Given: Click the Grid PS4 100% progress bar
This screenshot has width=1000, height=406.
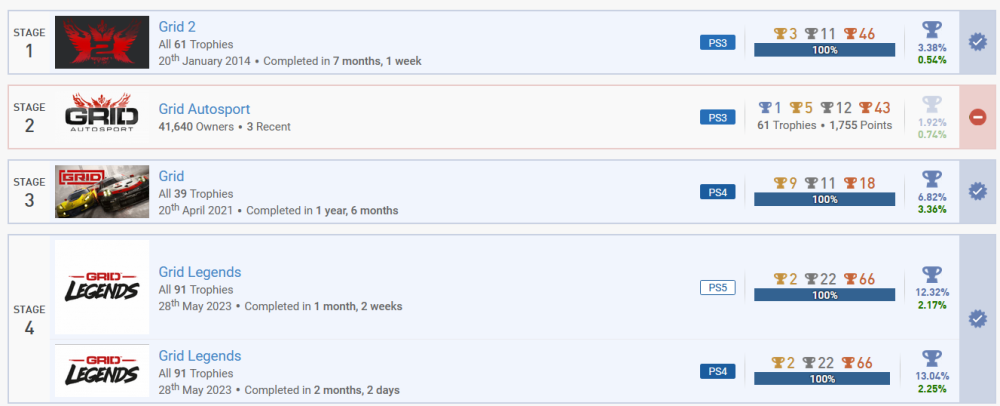Looking at the screenshot, I should [825, 199].
